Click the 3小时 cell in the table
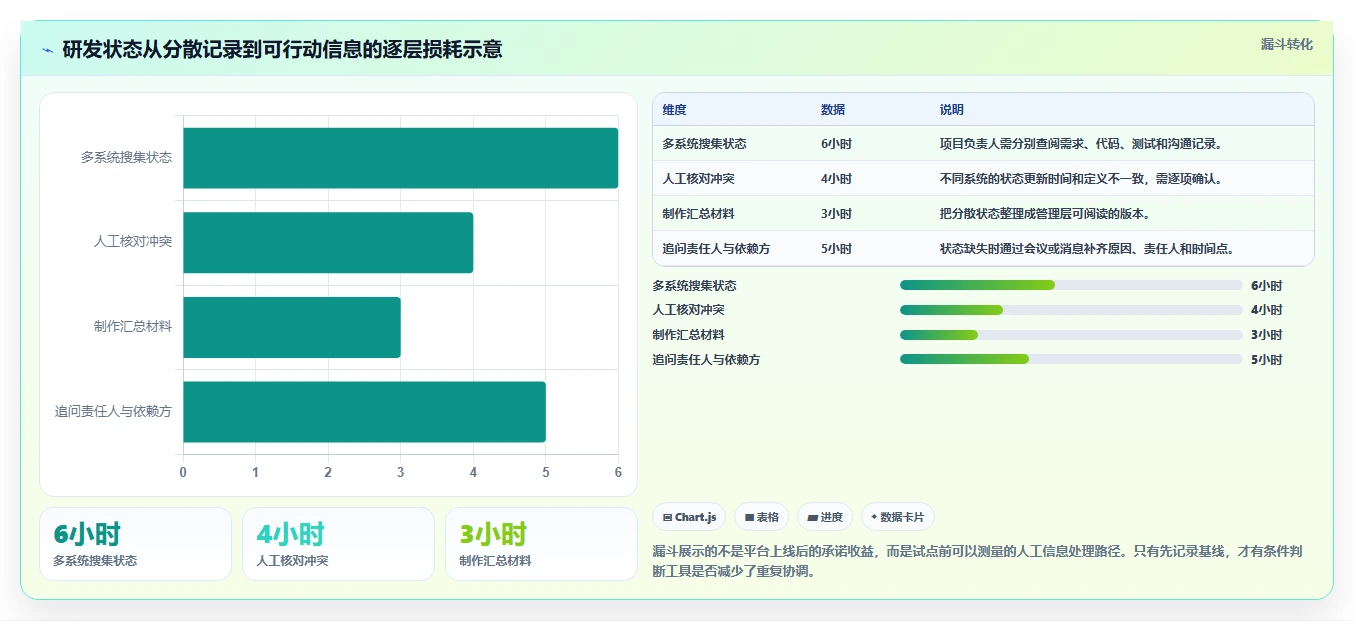 click(x=836, y=214)
